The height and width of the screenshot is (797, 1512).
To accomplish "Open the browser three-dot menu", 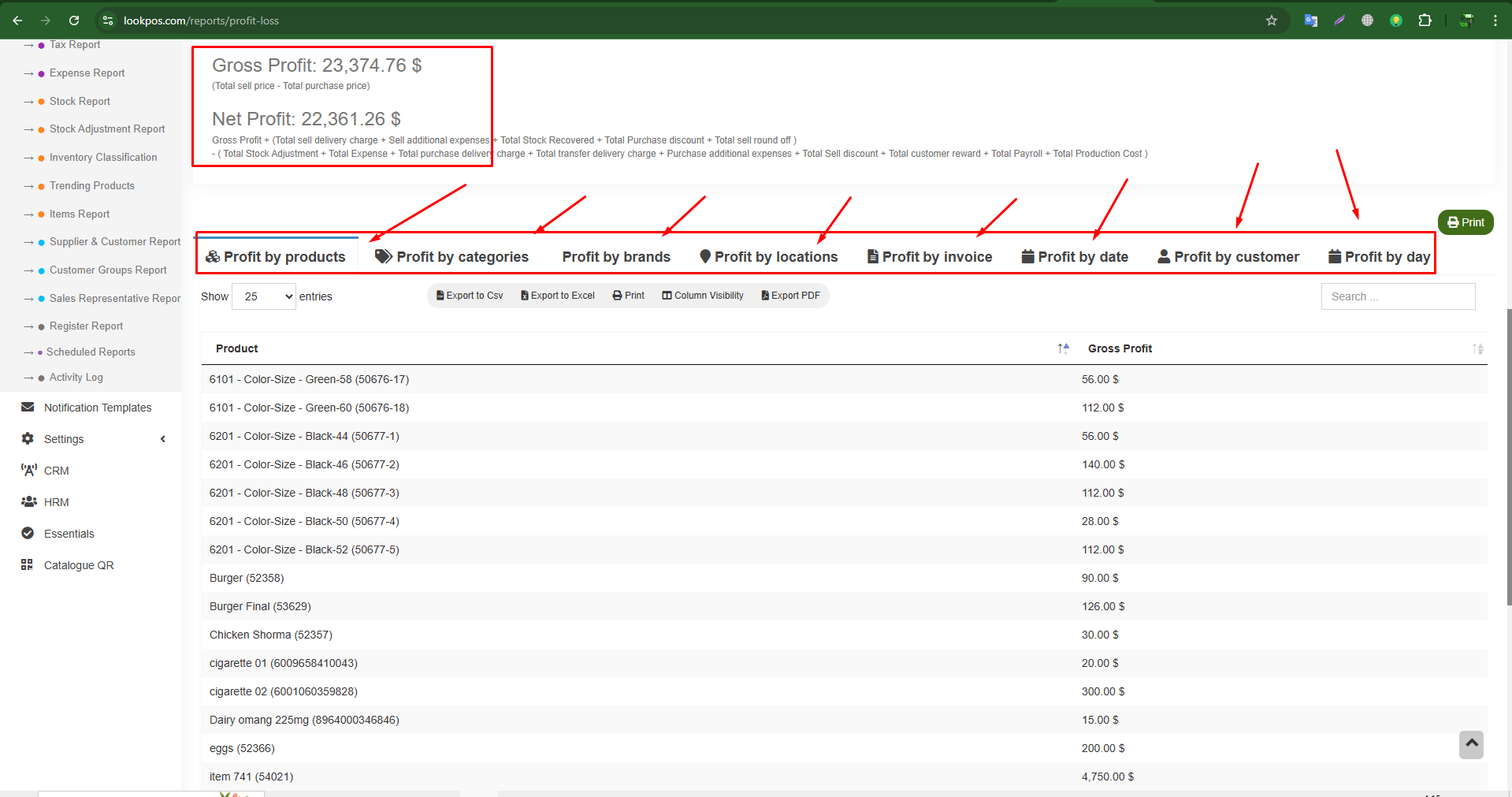I will tap(1495, 20).
